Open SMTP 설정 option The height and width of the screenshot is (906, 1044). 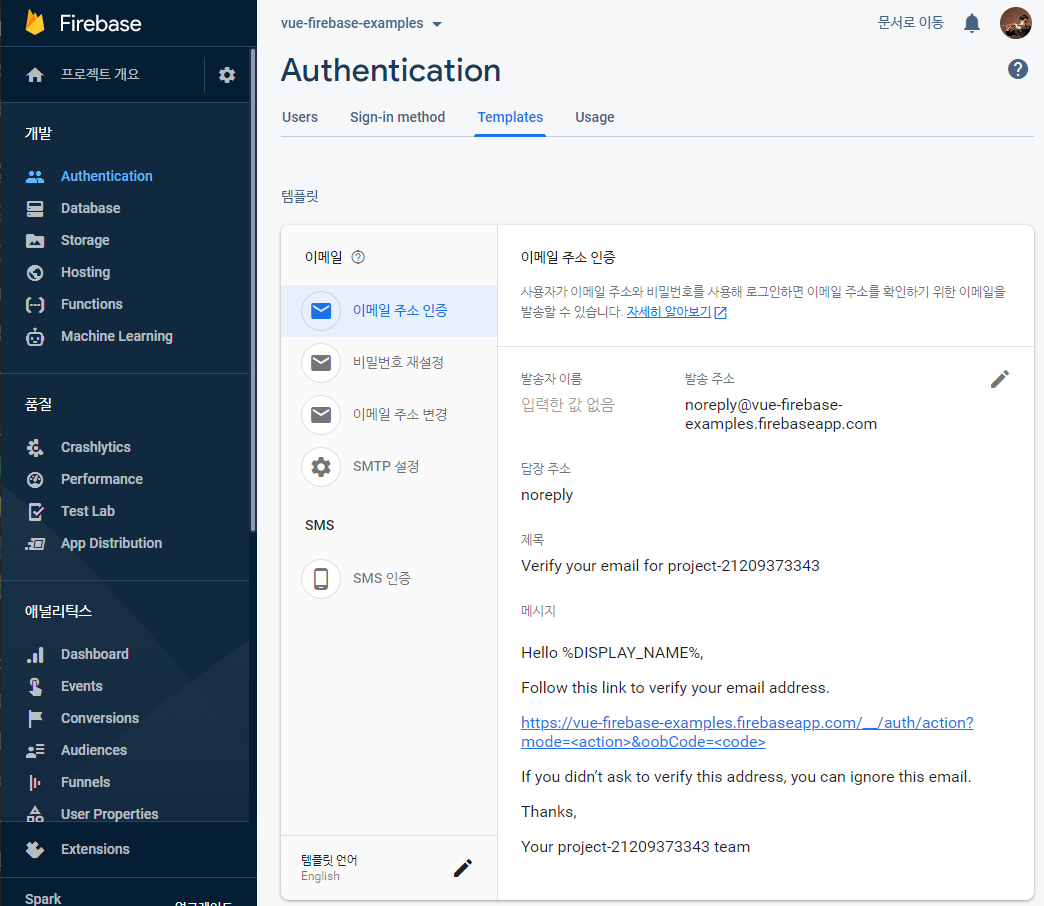point(389,467)
